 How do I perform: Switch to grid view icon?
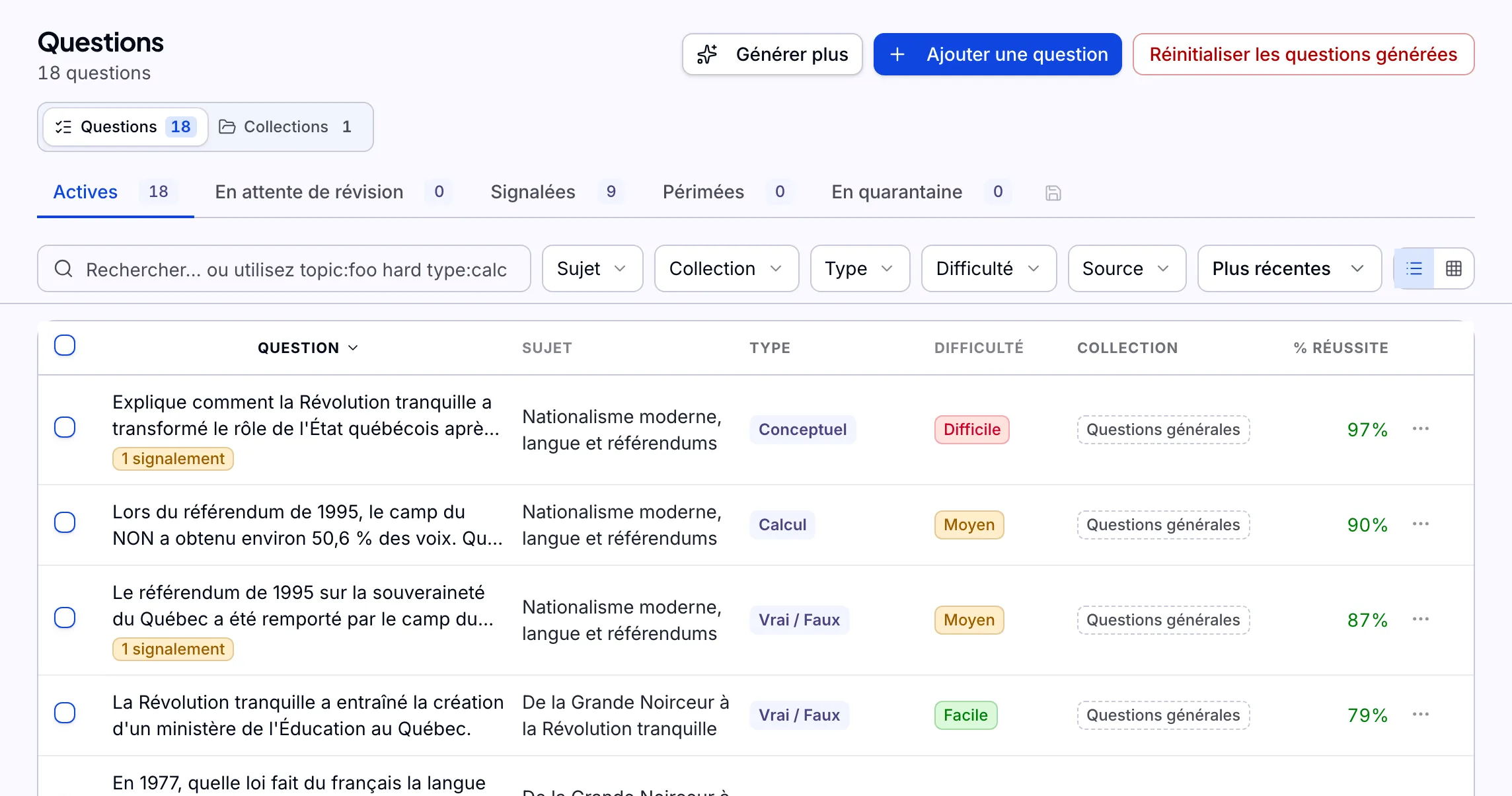(x=1454, y=268)
